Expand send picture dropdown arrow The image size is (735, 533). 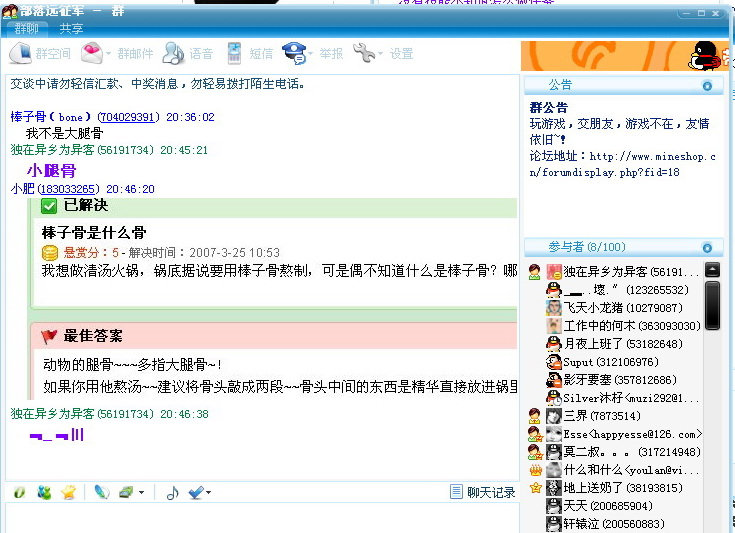pos(142,493)
